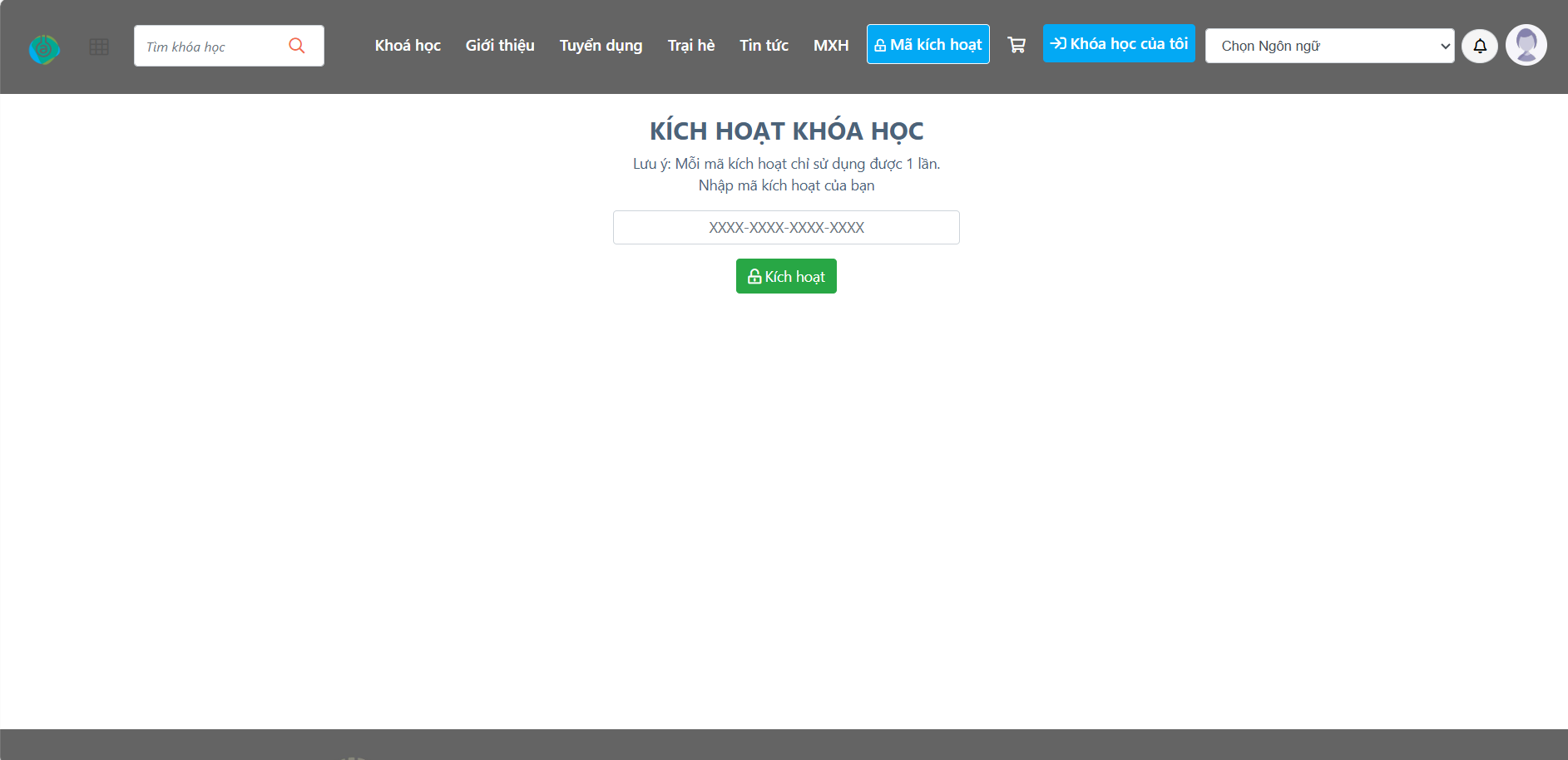Open the grid menu icon beside the logo
1568x760 pixels.
[99, 47]
